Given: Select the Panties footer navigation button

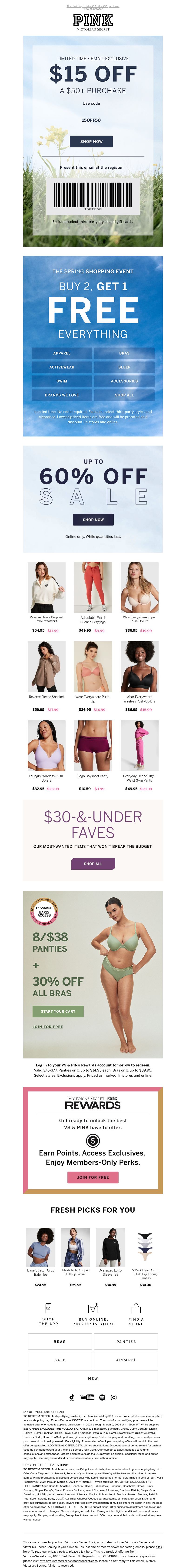Looking at the screenshot, I should coord(126,1342).
